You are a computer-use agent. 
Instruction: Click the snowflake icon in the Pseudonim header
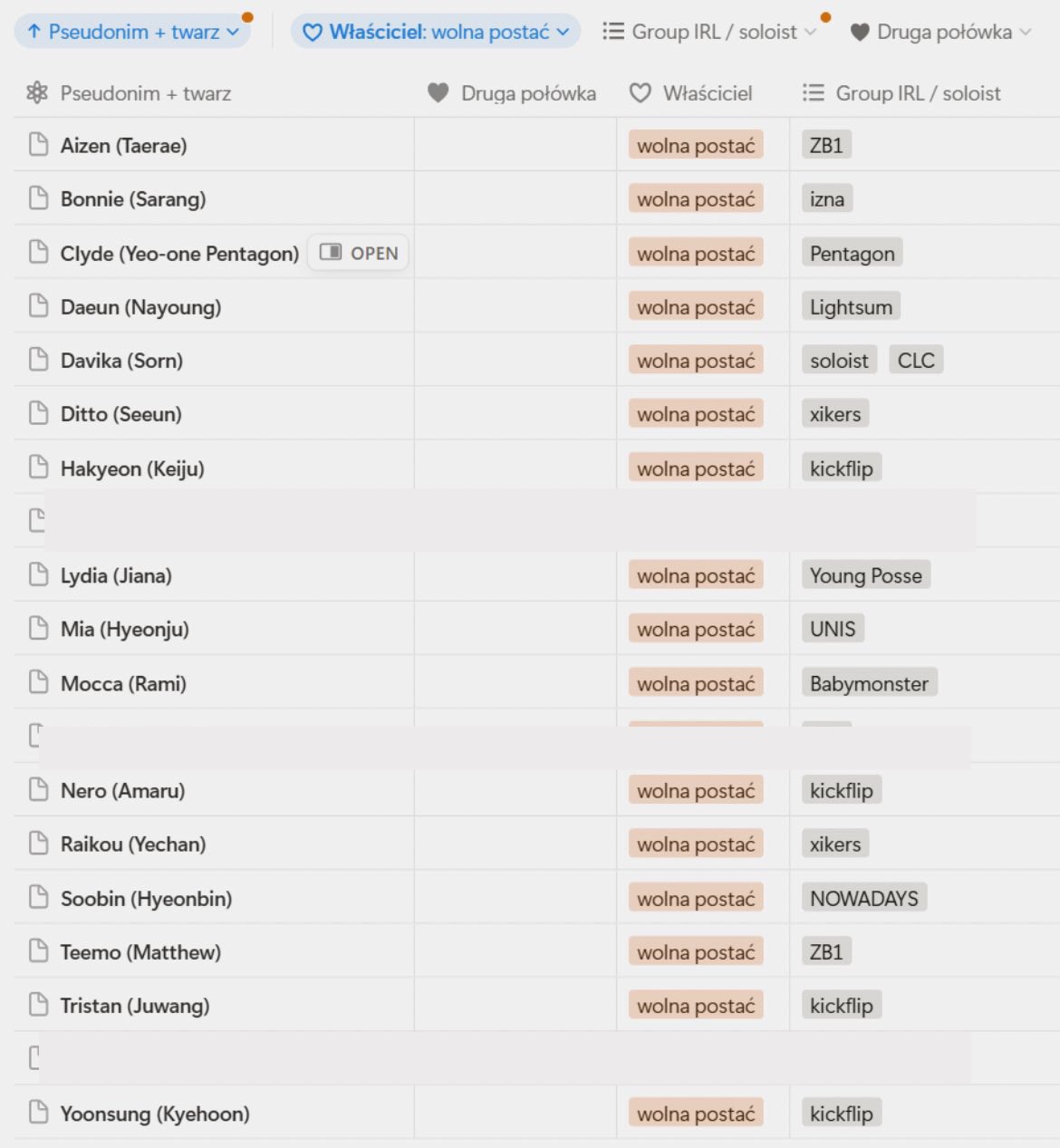pyautogui.click(x=37, y=92)
